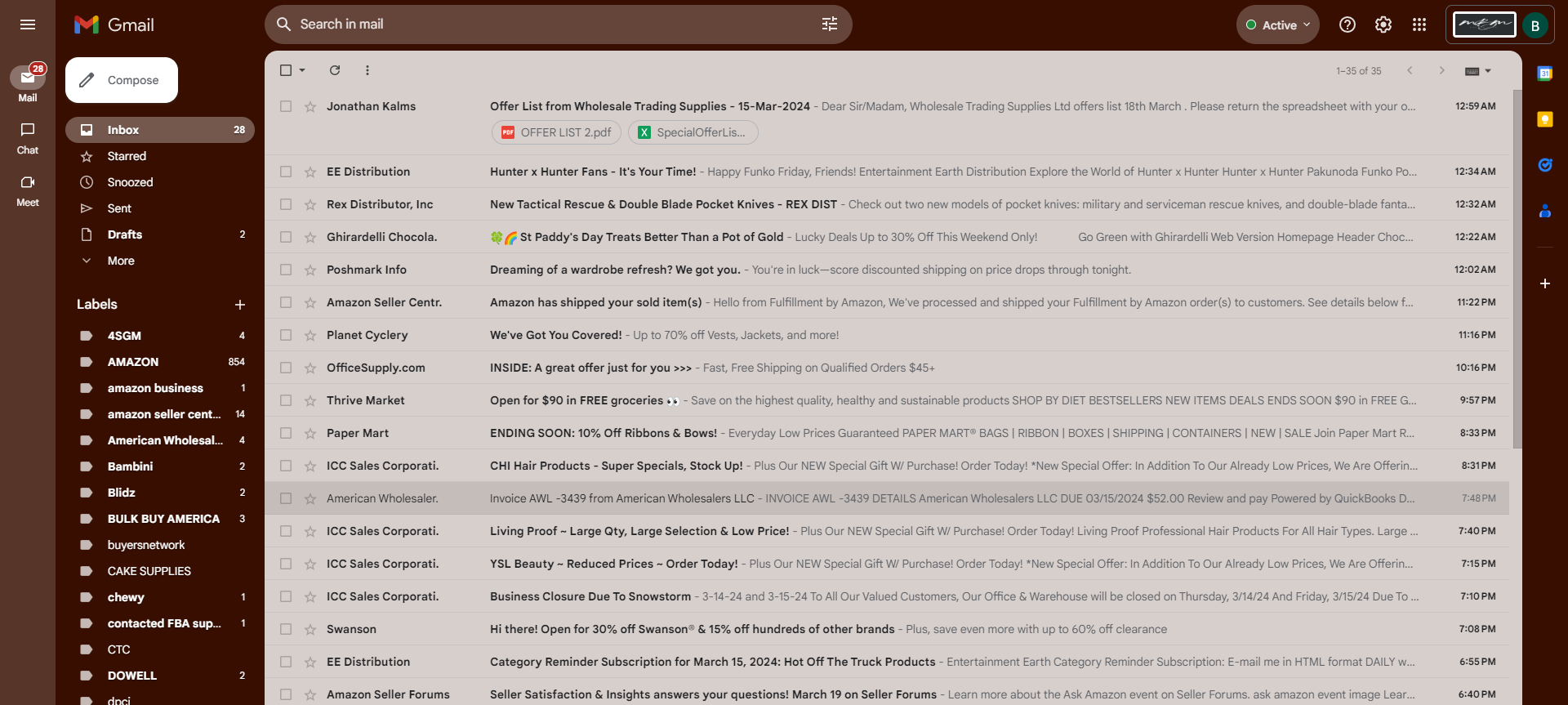
Task: Open the select dropdown arrow
Action: [302, 70]
